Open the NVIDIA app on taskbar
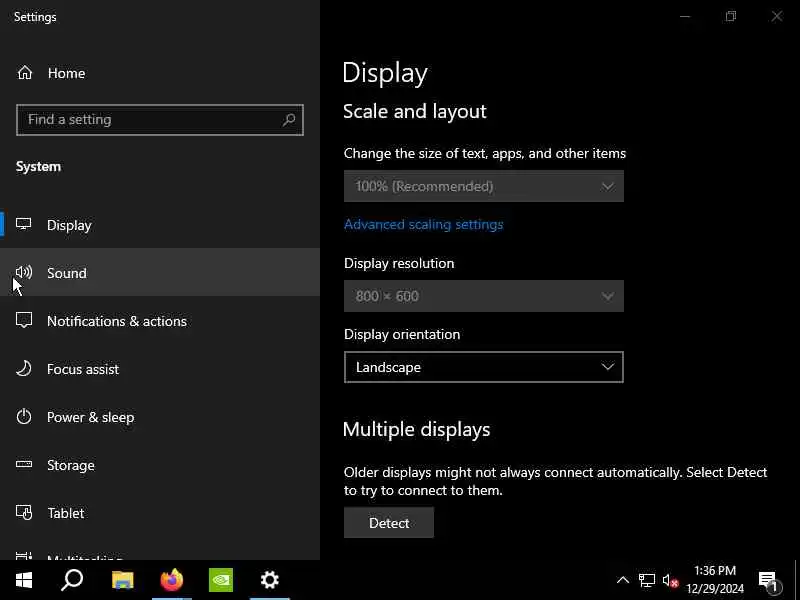 221,580
